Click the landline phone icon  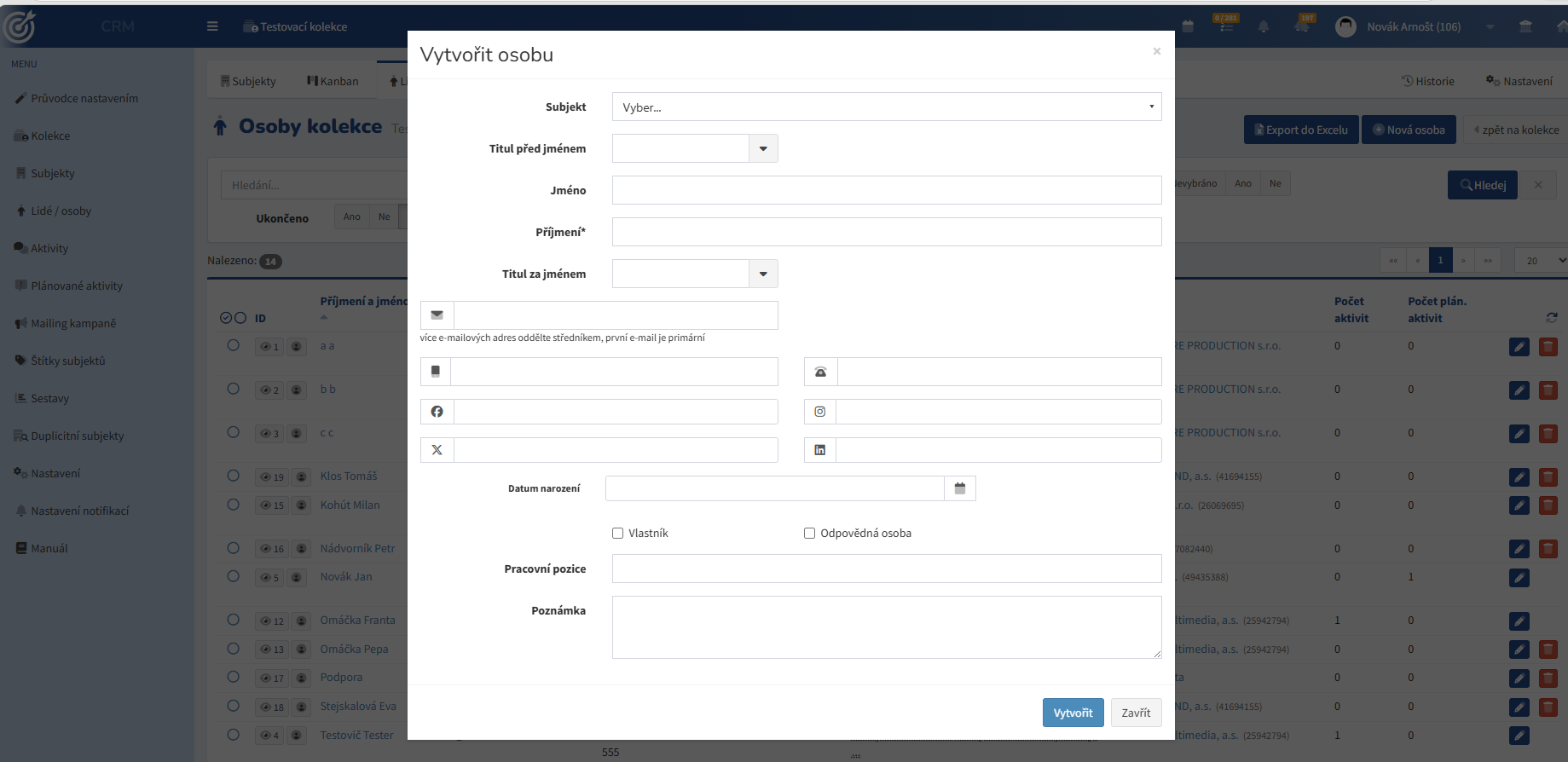820,372
